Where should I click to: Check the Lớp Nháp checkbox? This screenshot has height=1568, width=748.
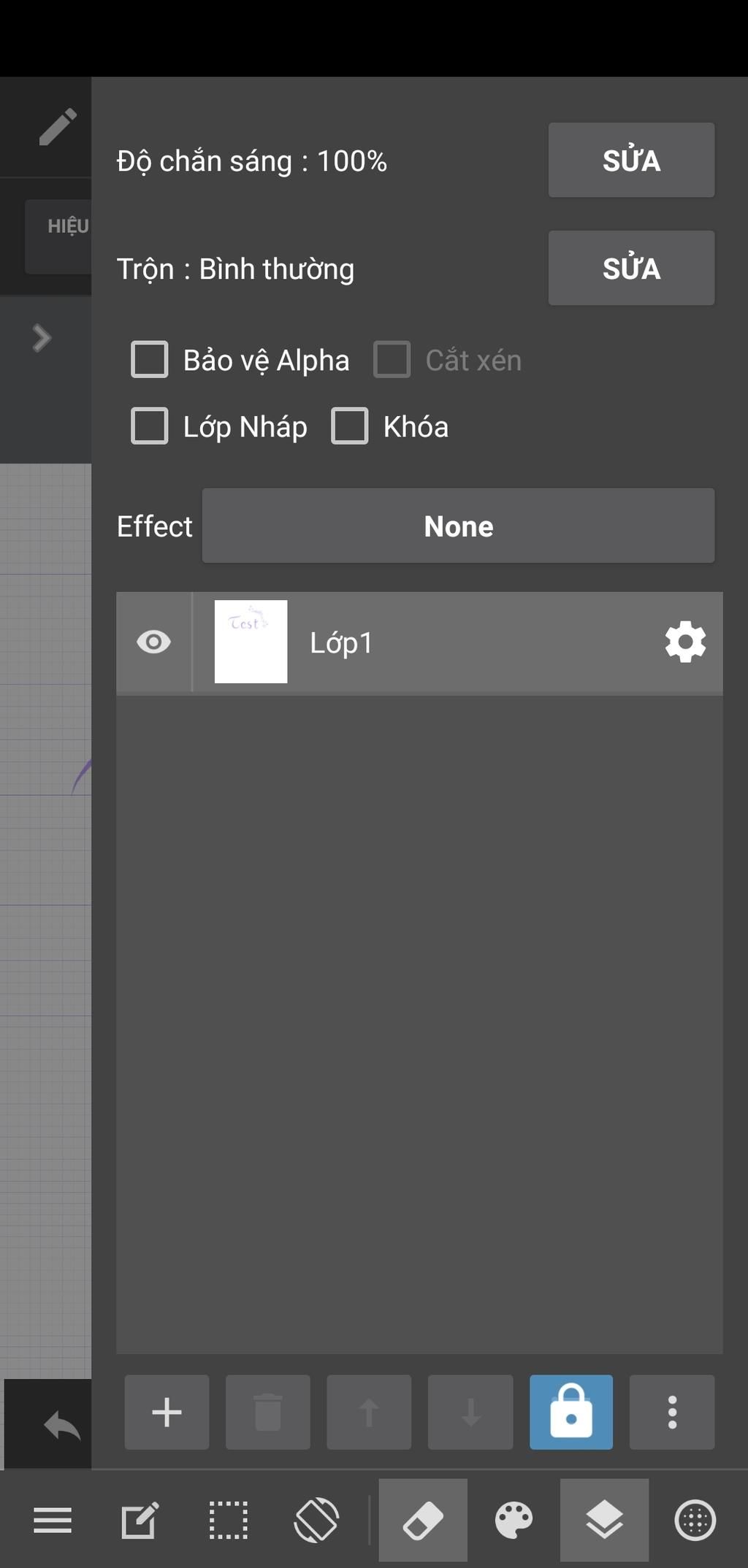pos(150,426)
